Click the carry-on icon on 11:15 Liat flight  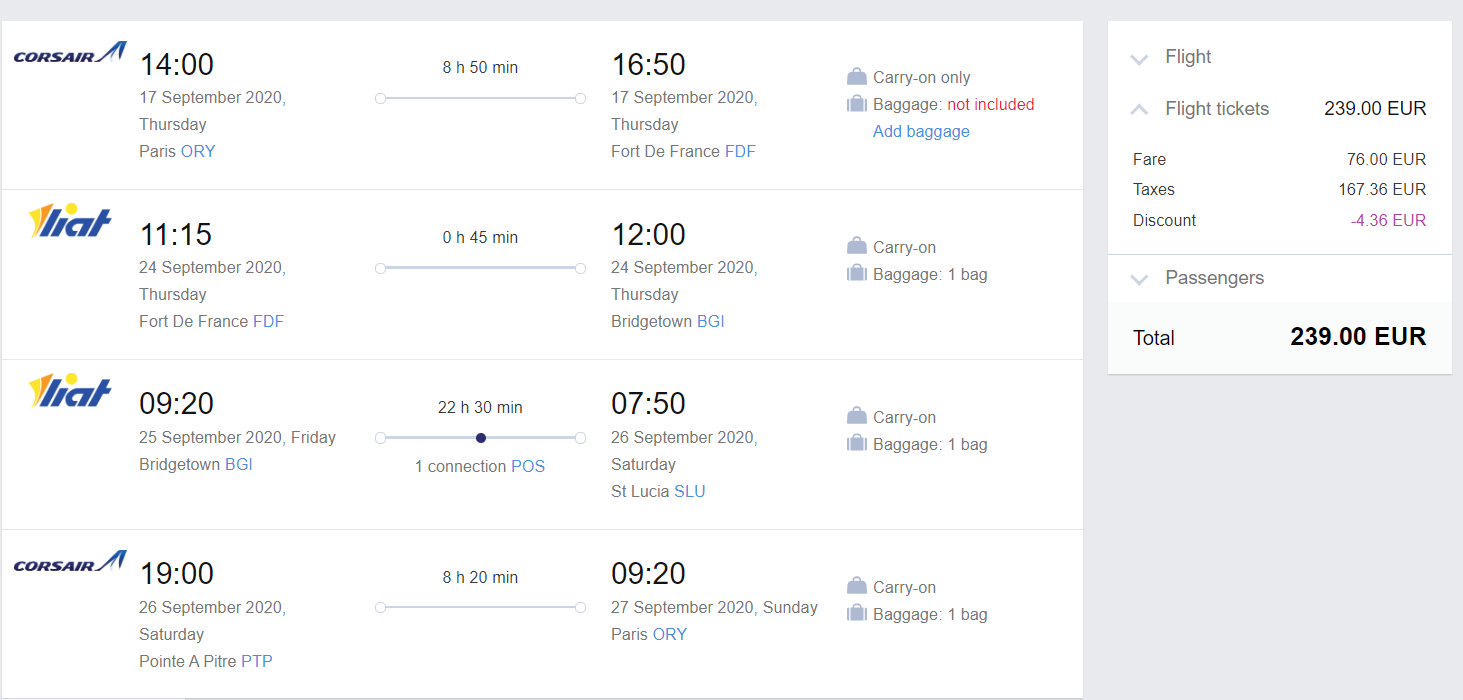point(856,247)
